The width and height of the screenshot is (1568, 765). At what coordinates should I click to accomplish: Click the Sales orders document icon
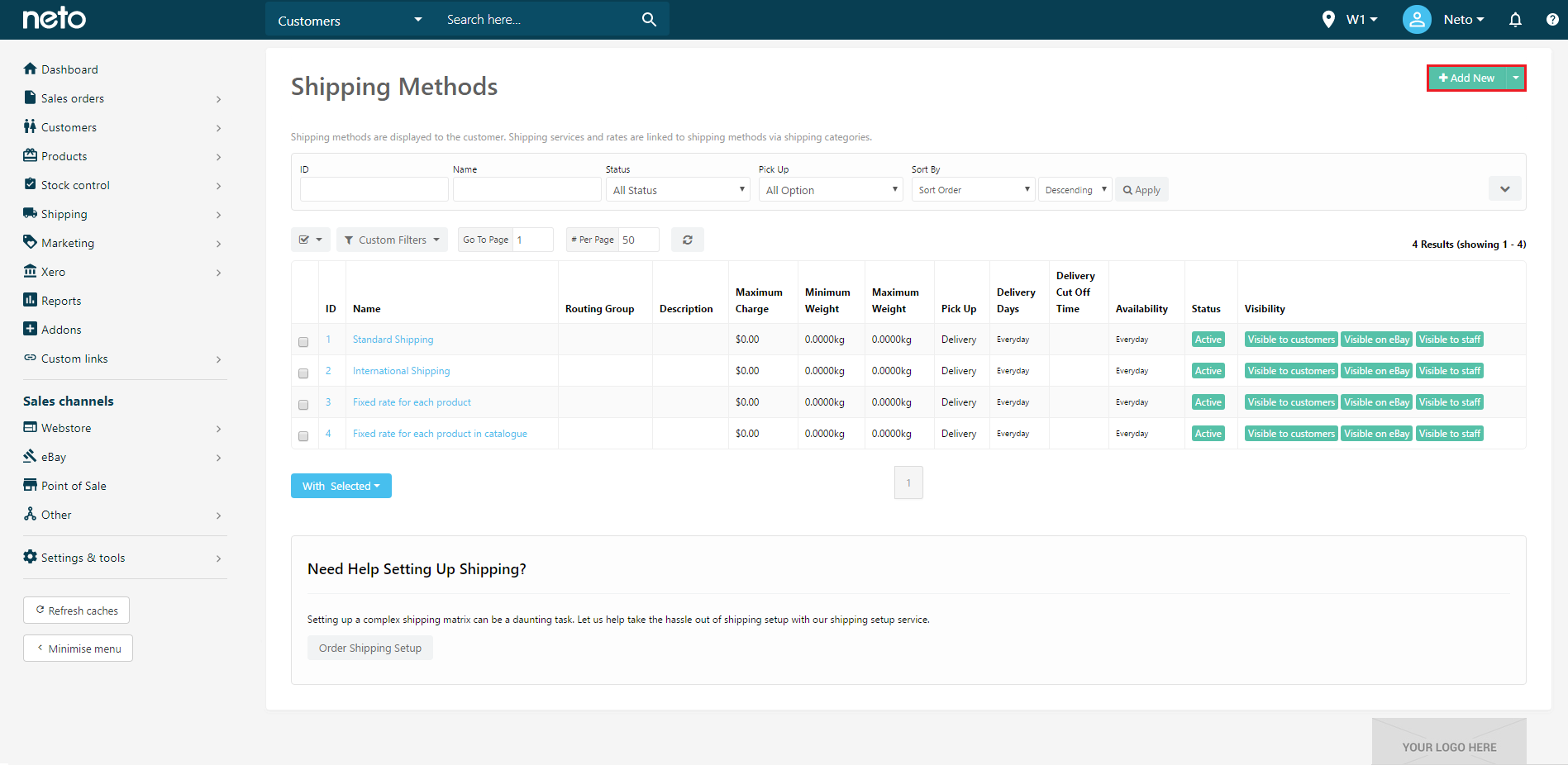(31, 97)
